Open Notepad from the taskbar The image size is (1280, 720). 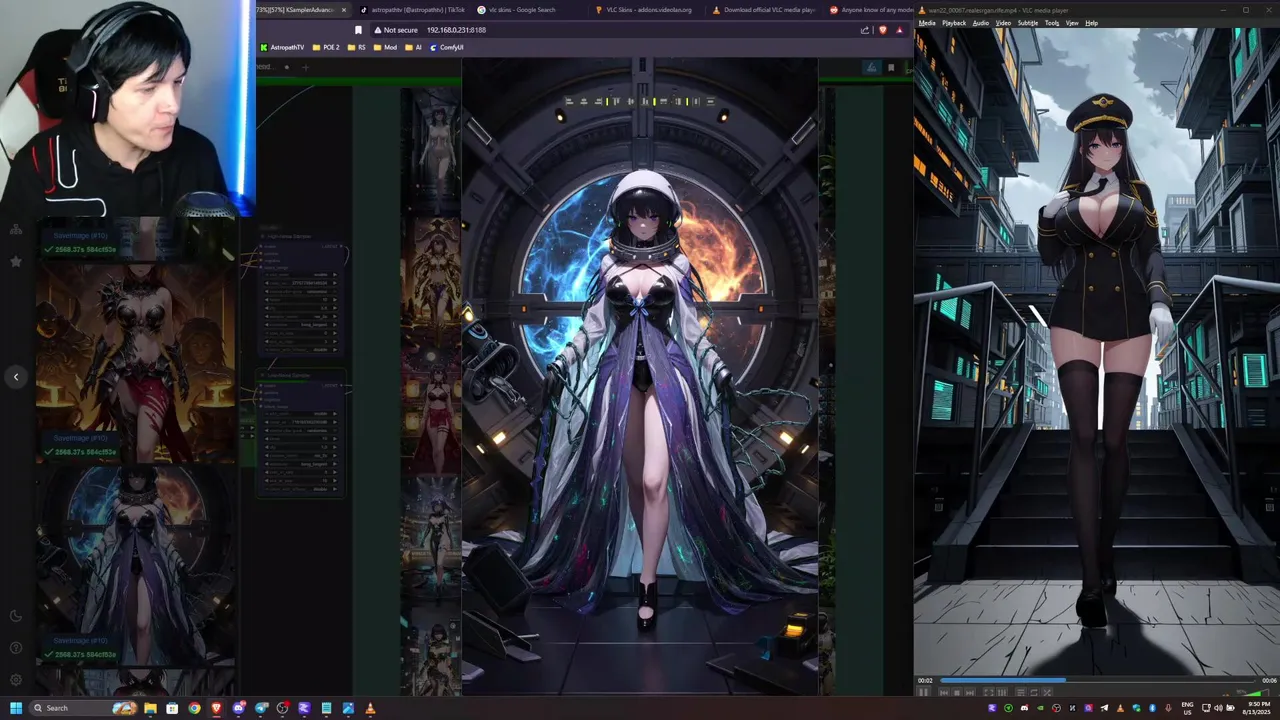326,708
